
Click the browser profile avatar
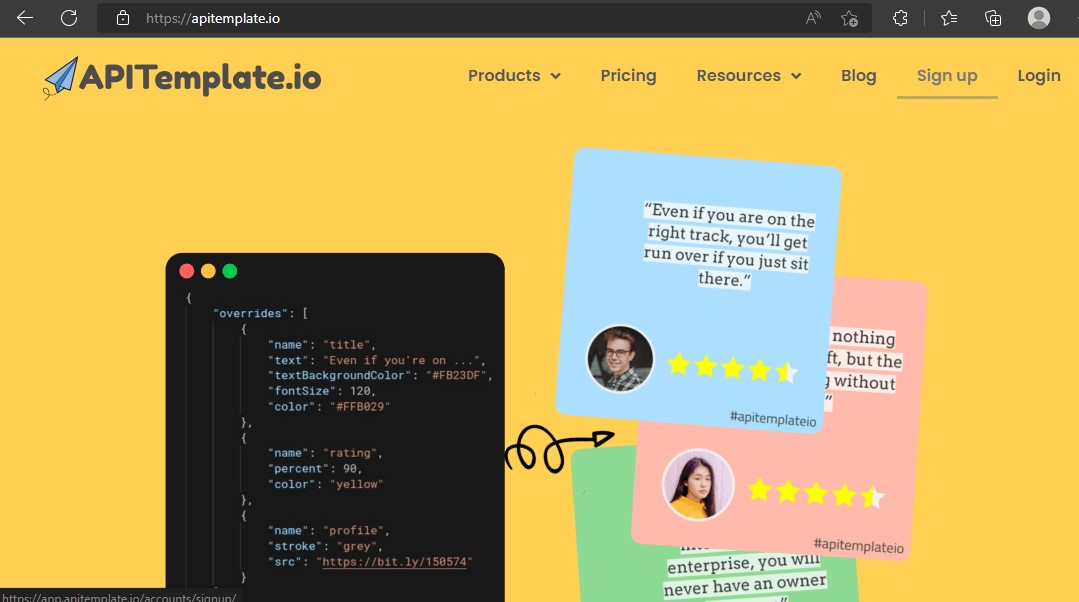point(1039,18)
